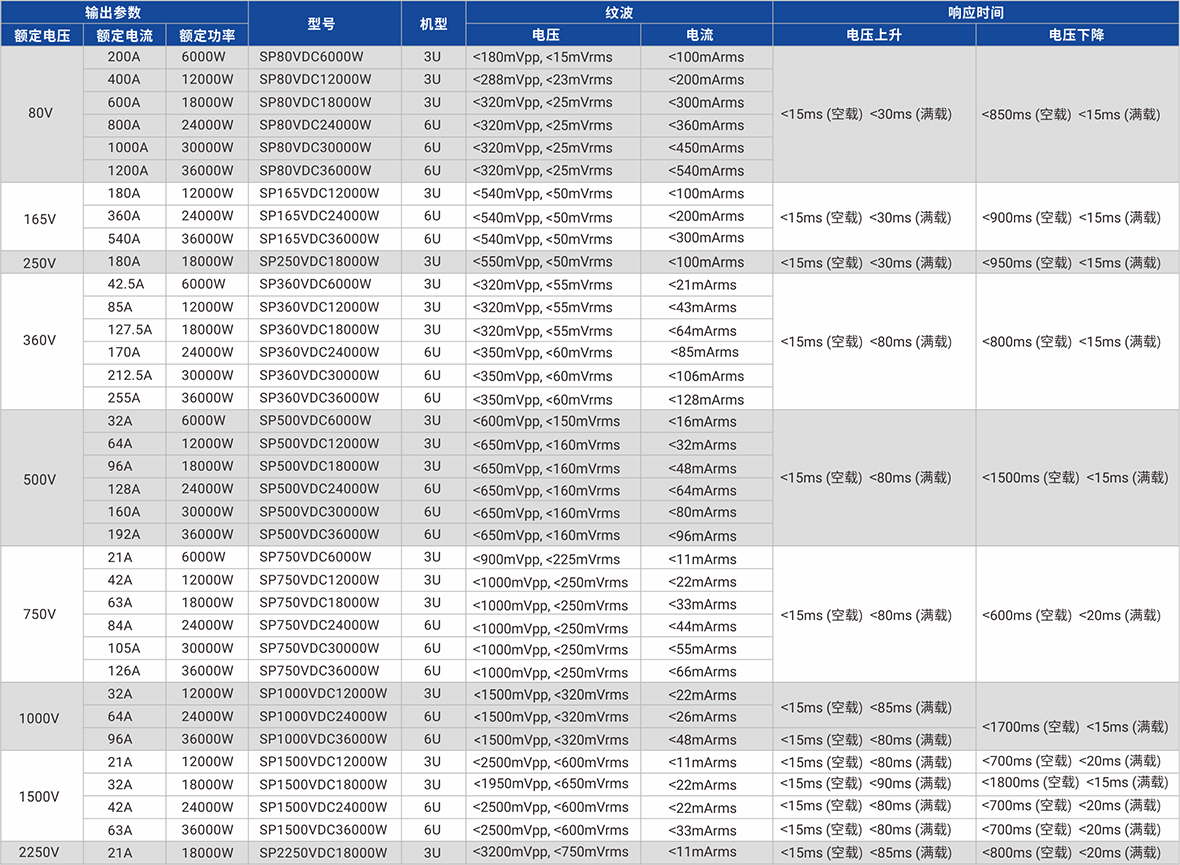Click the 额定电流 sub-header
This screenshot has height=865, width=1180.
point(124,34)
